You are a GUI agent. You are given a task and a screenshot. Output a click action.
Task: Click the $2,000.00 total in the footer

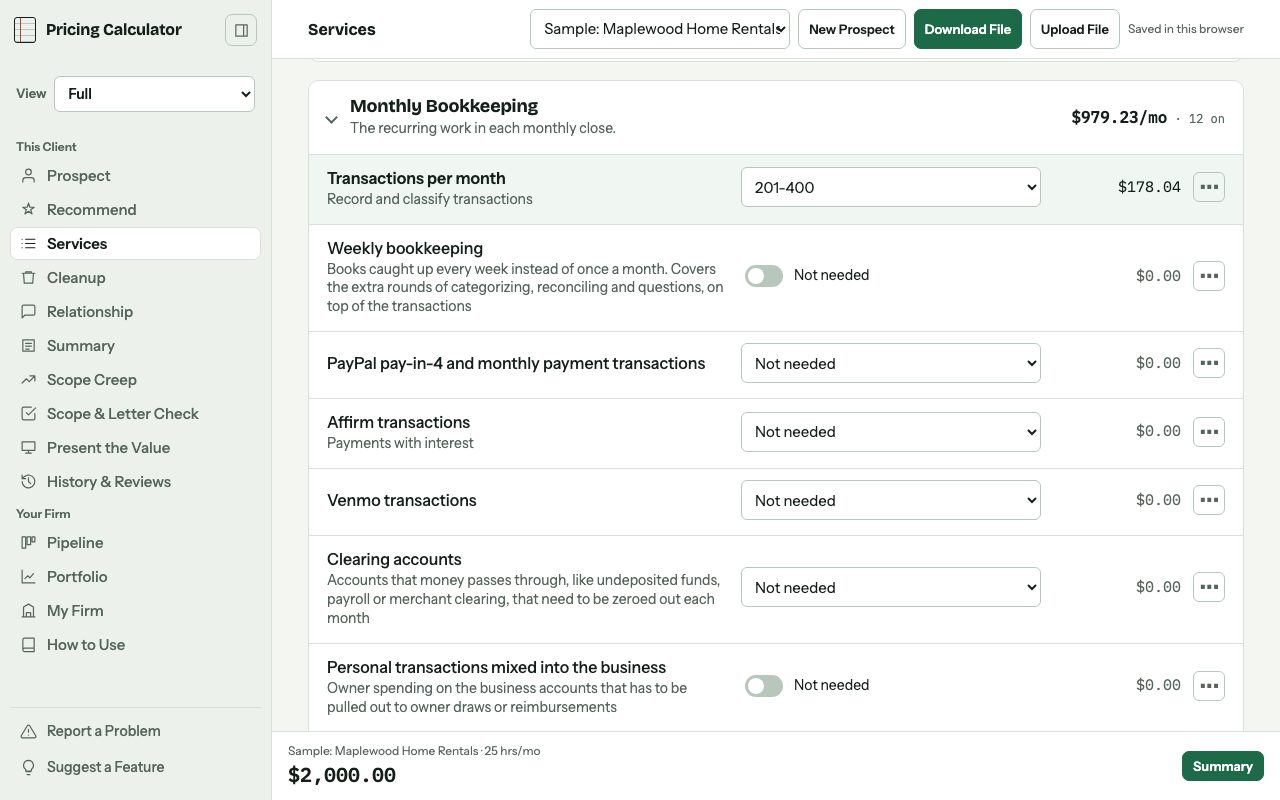342,775
